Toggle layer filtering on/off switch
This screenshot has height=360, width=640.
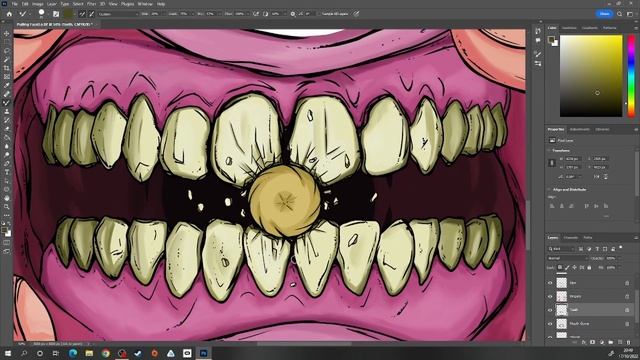coord(620,247)
